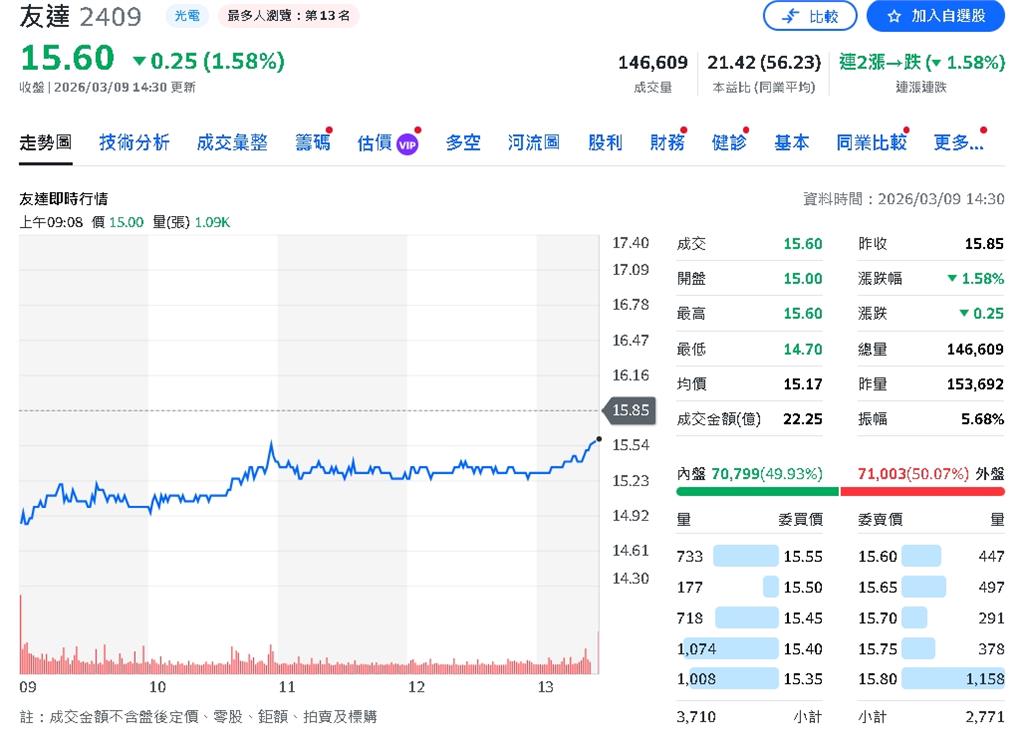Open the 多空 tab
Screen dimensions: 1024x736
tap(463, 143)
